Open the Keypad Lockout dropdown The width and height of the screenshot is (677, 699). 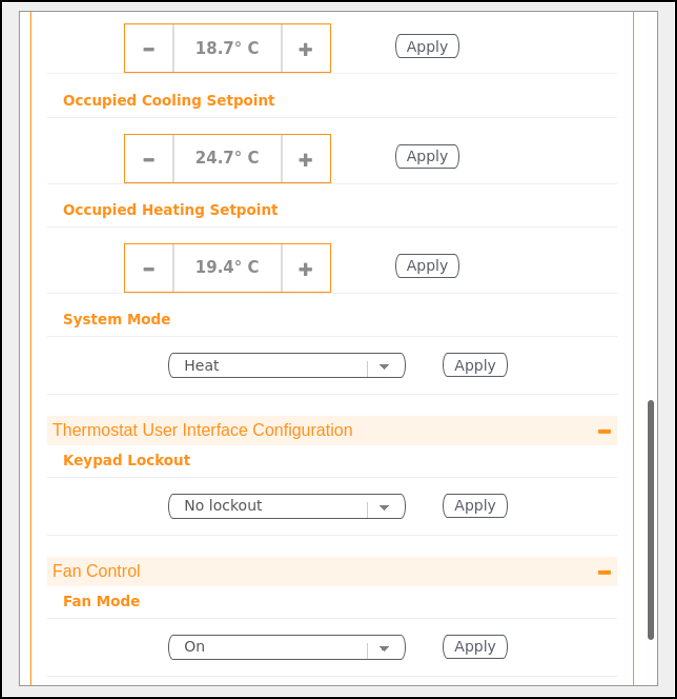tap(287, 506)
